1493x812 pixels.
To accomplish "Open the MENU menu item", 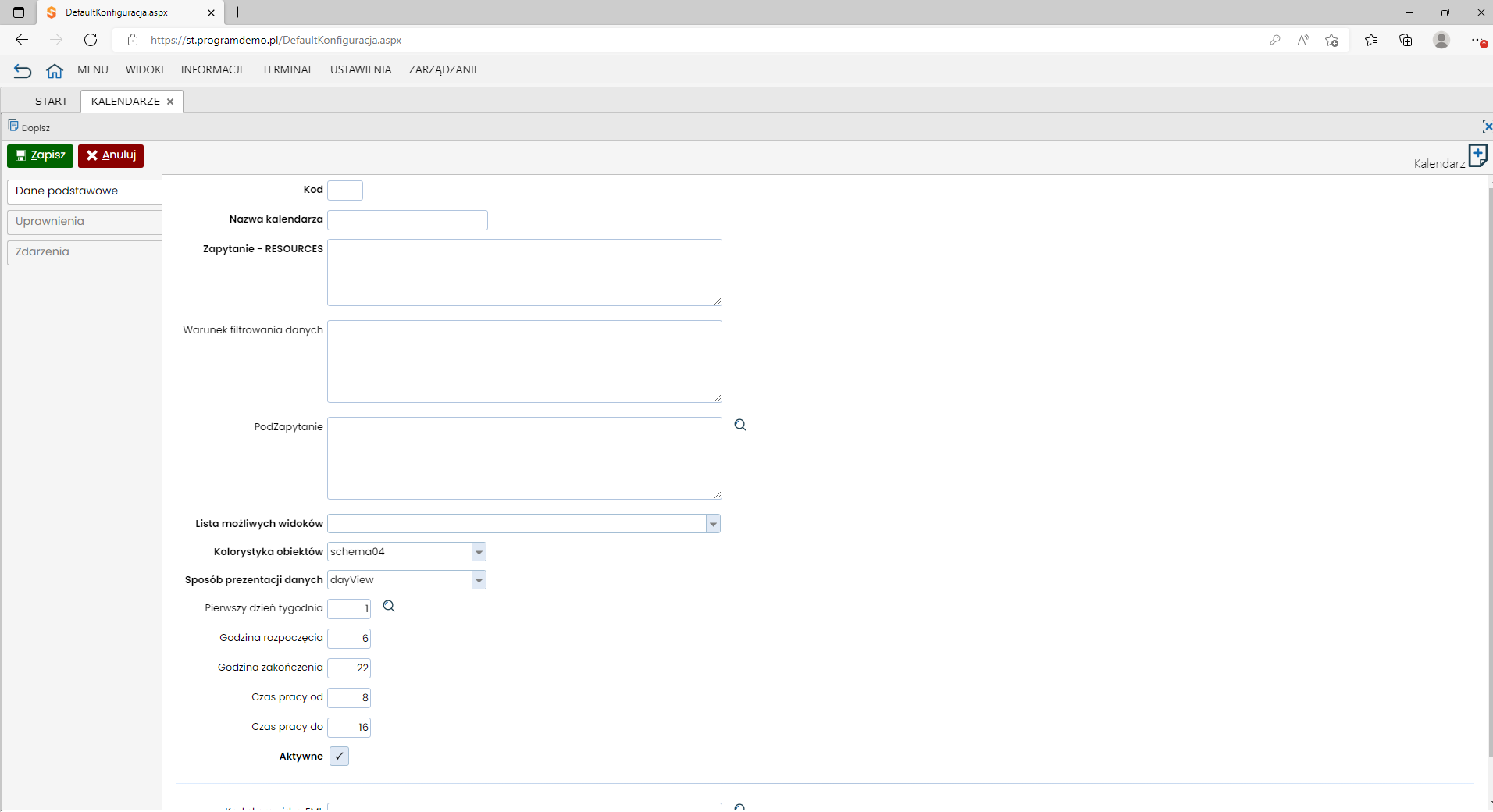I will (x=93, y=70).
